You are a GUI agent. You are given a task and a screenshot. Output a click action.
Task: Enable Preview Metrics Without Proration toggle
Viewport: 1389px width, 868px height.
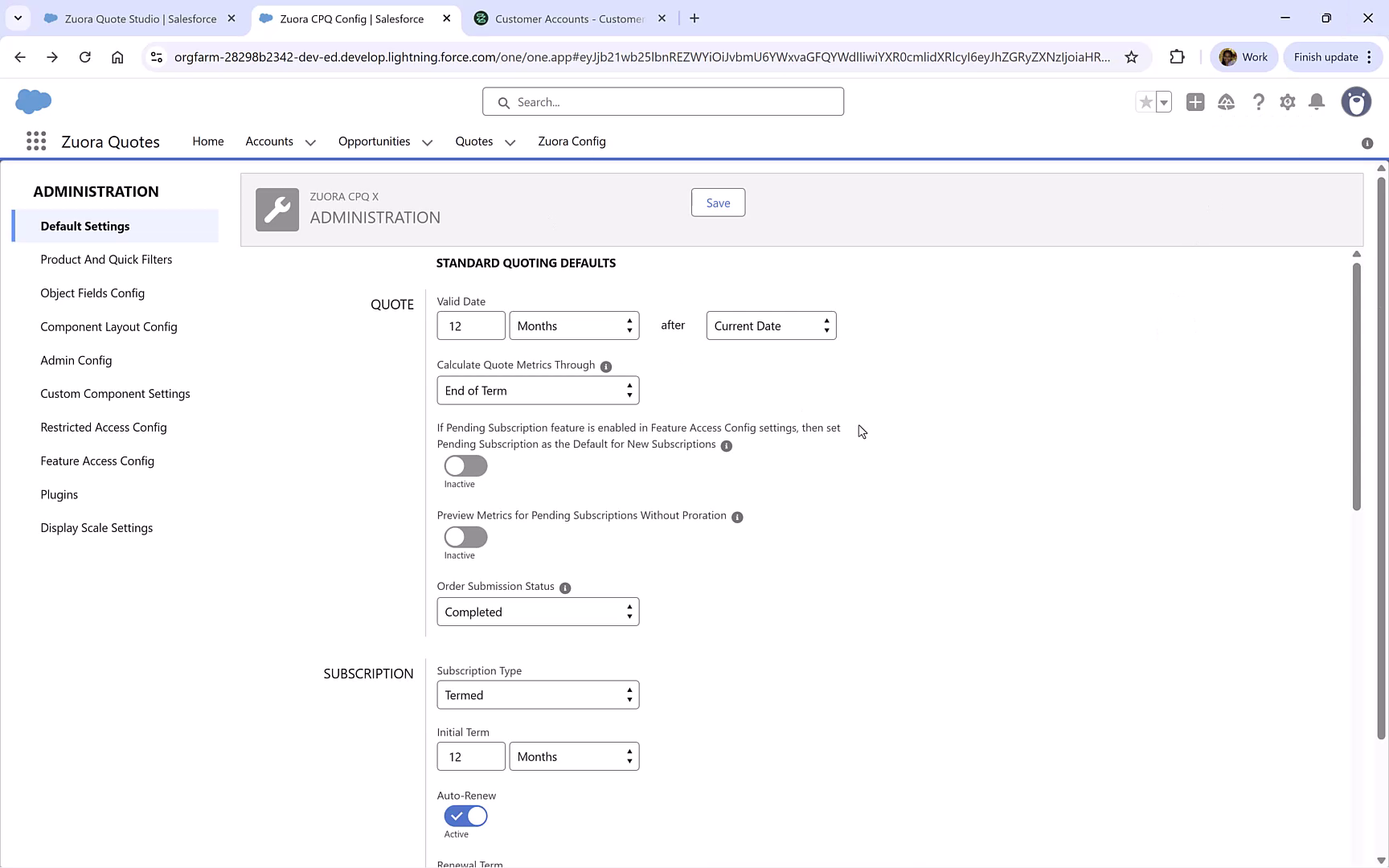pos(465,538)
